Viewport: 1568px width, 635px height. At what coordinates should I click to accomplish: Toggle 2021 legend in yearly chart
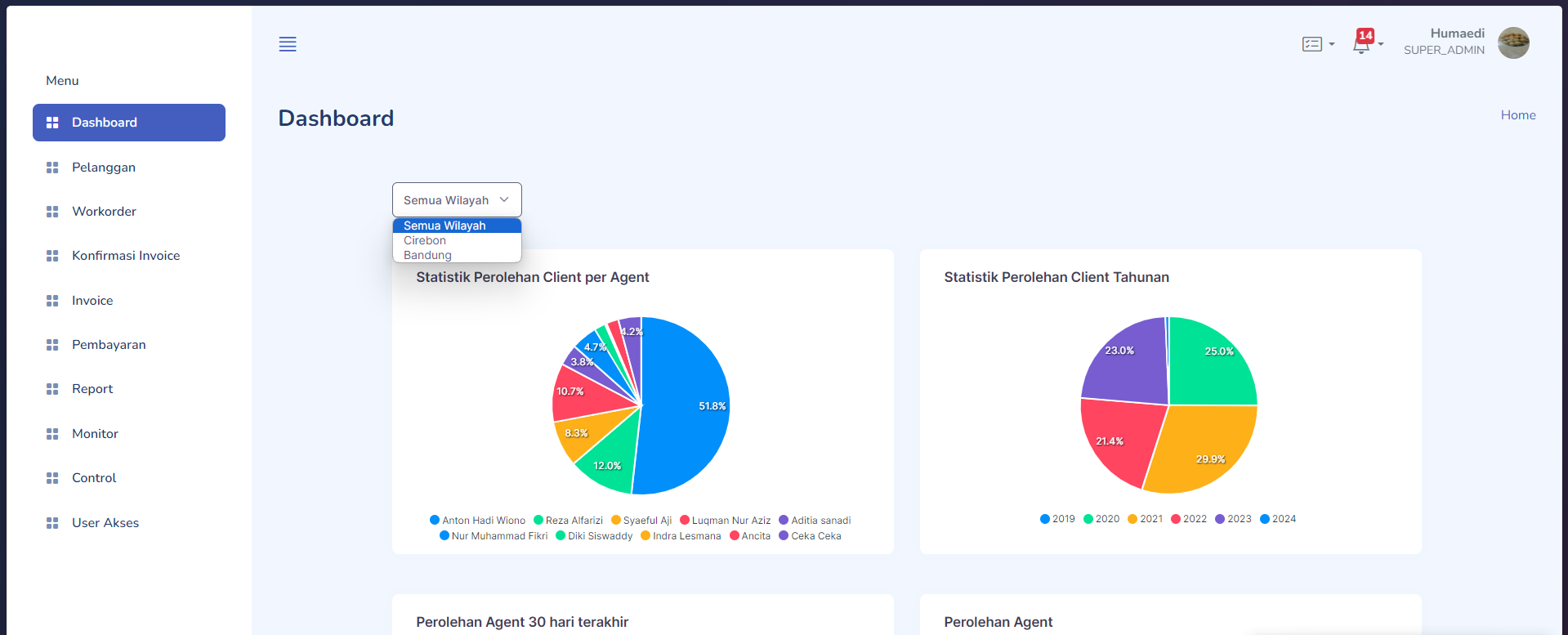pyautogui.click(x=1145, y=519)
